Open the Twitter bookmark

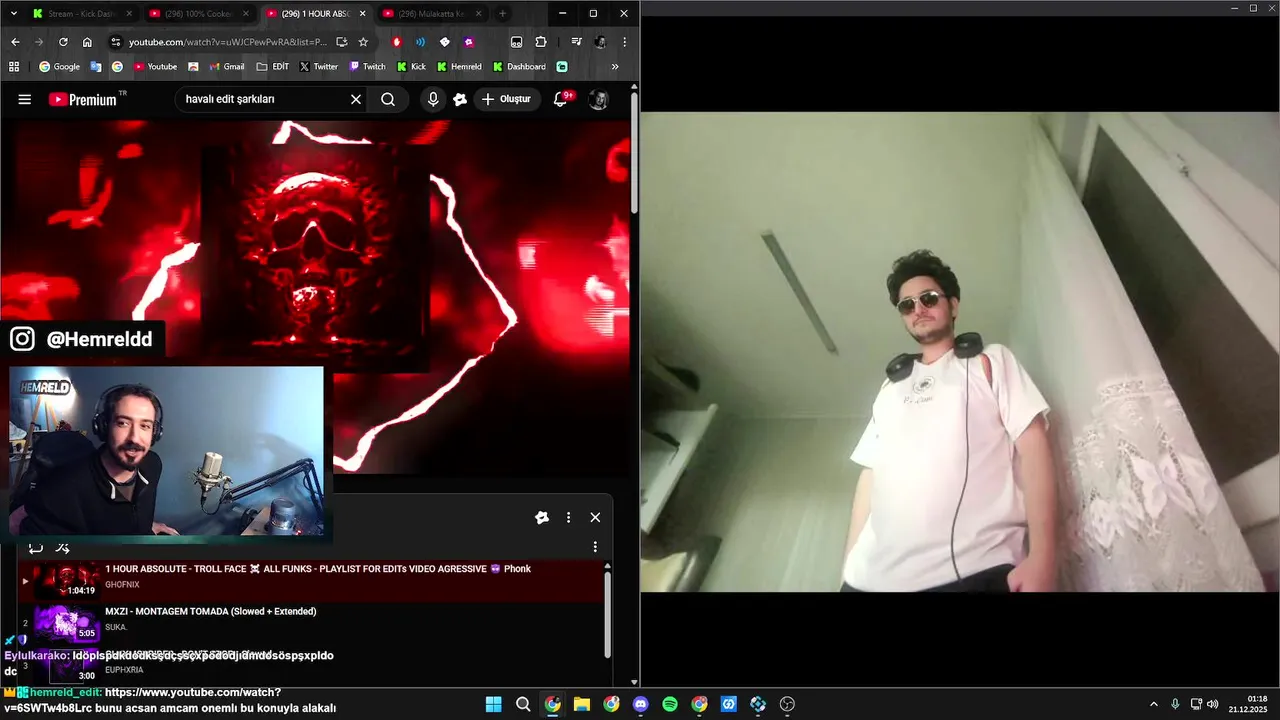pos(319,67)
